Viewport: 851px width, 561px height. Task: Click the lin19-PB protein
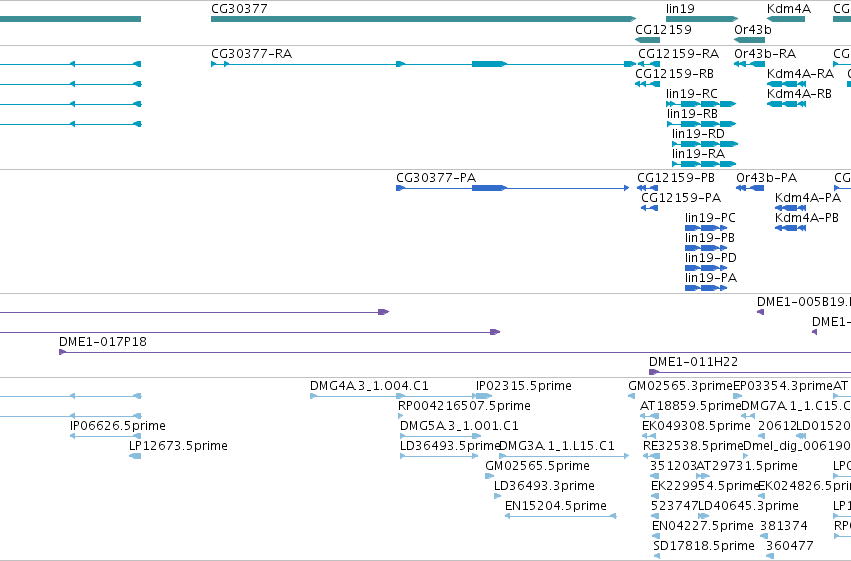point(706,248)
